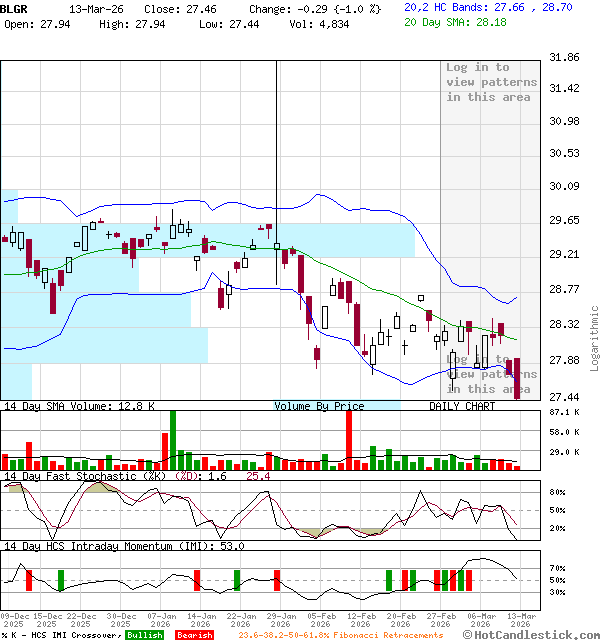Viewport: 600px width, 640px height.
Task: Click the 'DAILY CHART' label
Action: click(462, 406)
